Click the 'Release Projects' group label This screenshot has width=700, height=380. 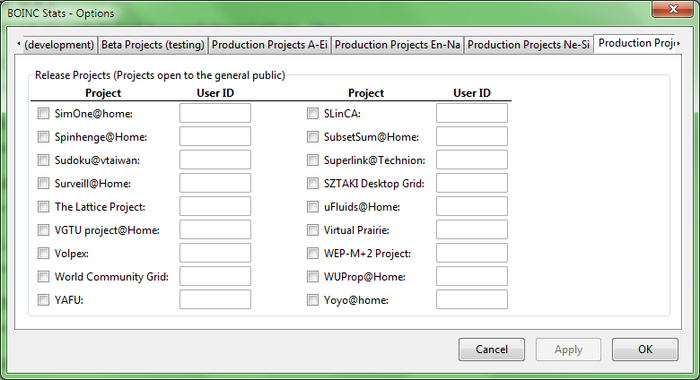[160, 75]
